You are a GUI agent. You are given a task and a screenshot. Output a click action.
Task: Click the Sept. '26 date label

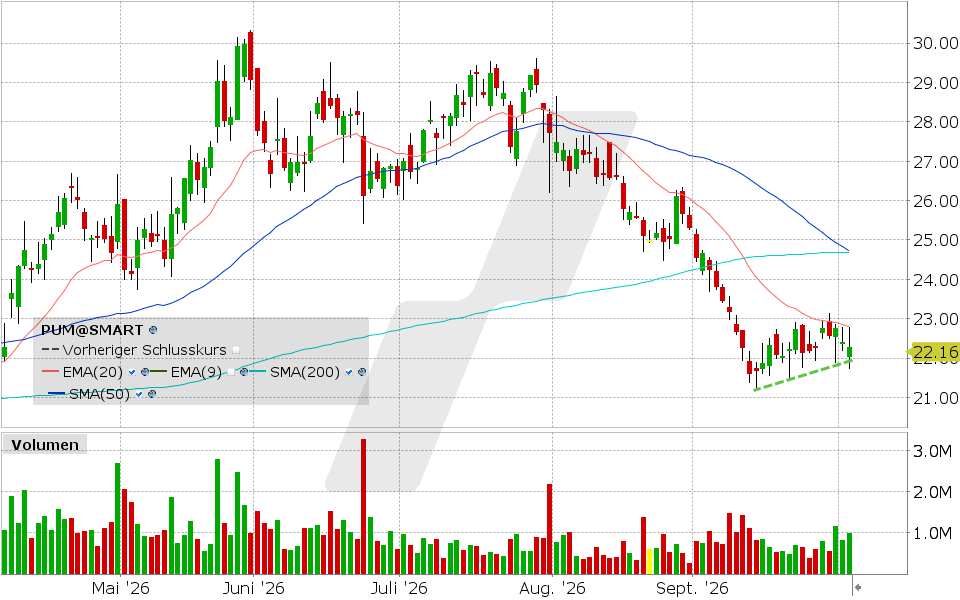point(692,588)
